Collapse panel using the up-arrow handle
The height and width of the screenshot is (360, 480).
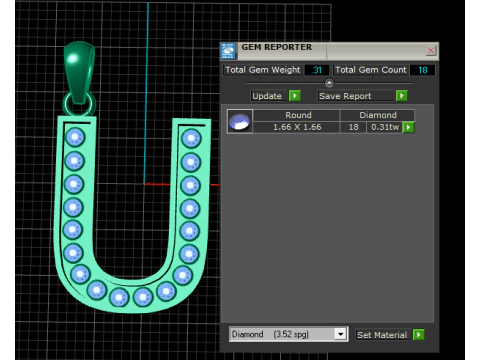click(x=329, y=83)
